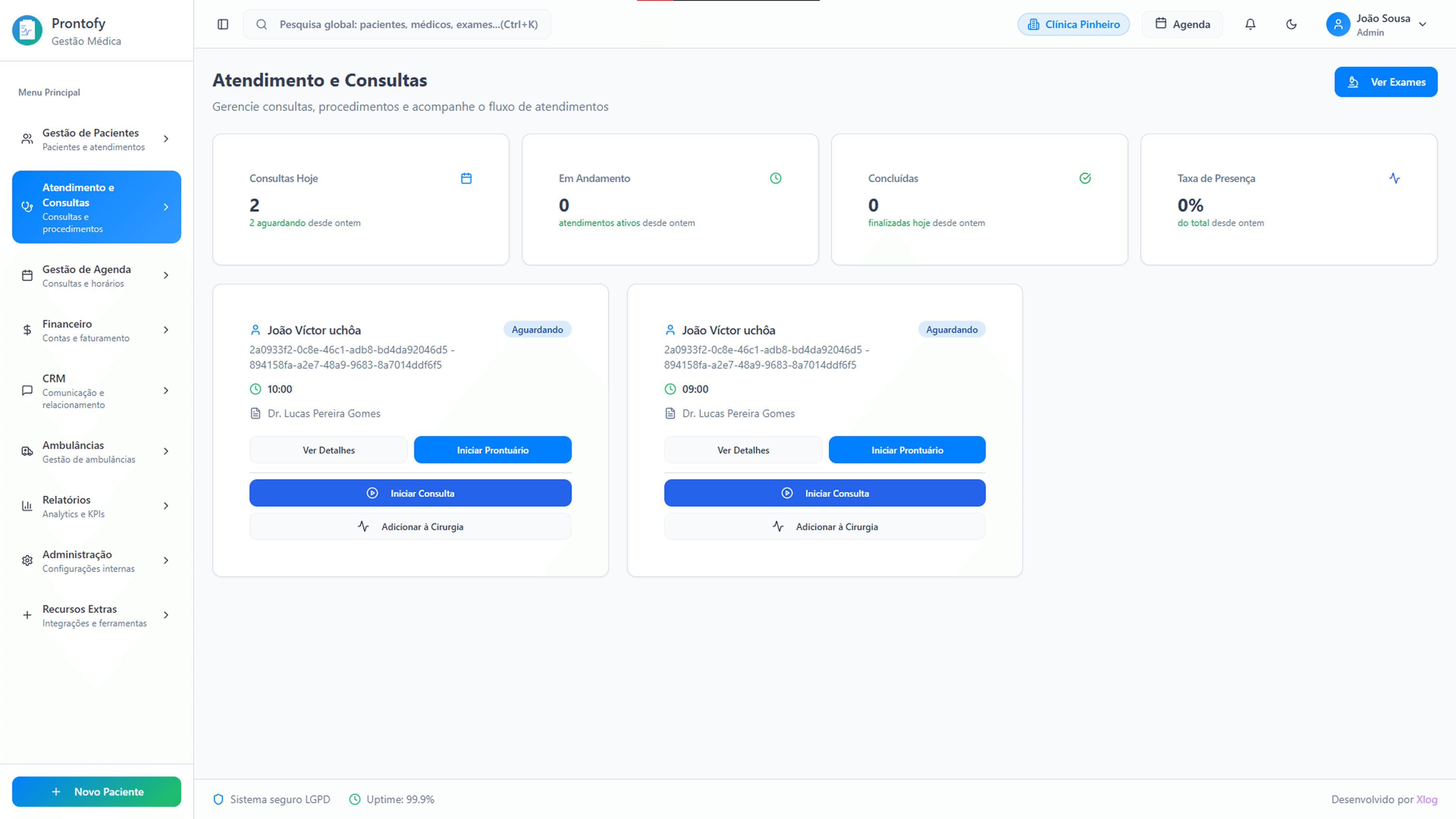Select the Clínica Pinheiro clinic badge
The width and height of the screenshot is (1456, 819).
click(x=1073, y=24)
